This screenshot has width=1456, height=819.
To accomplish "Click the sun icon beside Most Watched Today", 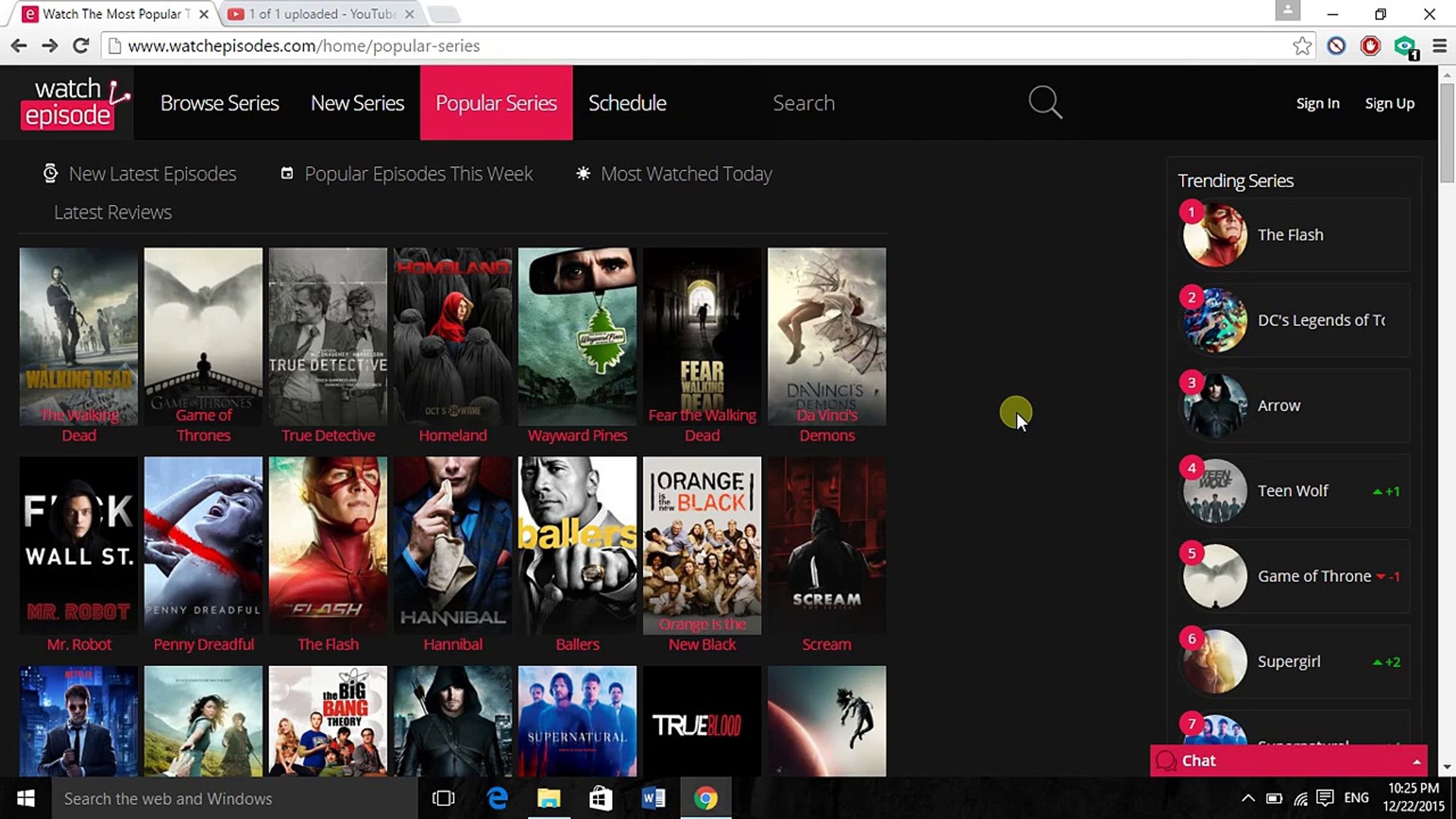I will [582, 173].
